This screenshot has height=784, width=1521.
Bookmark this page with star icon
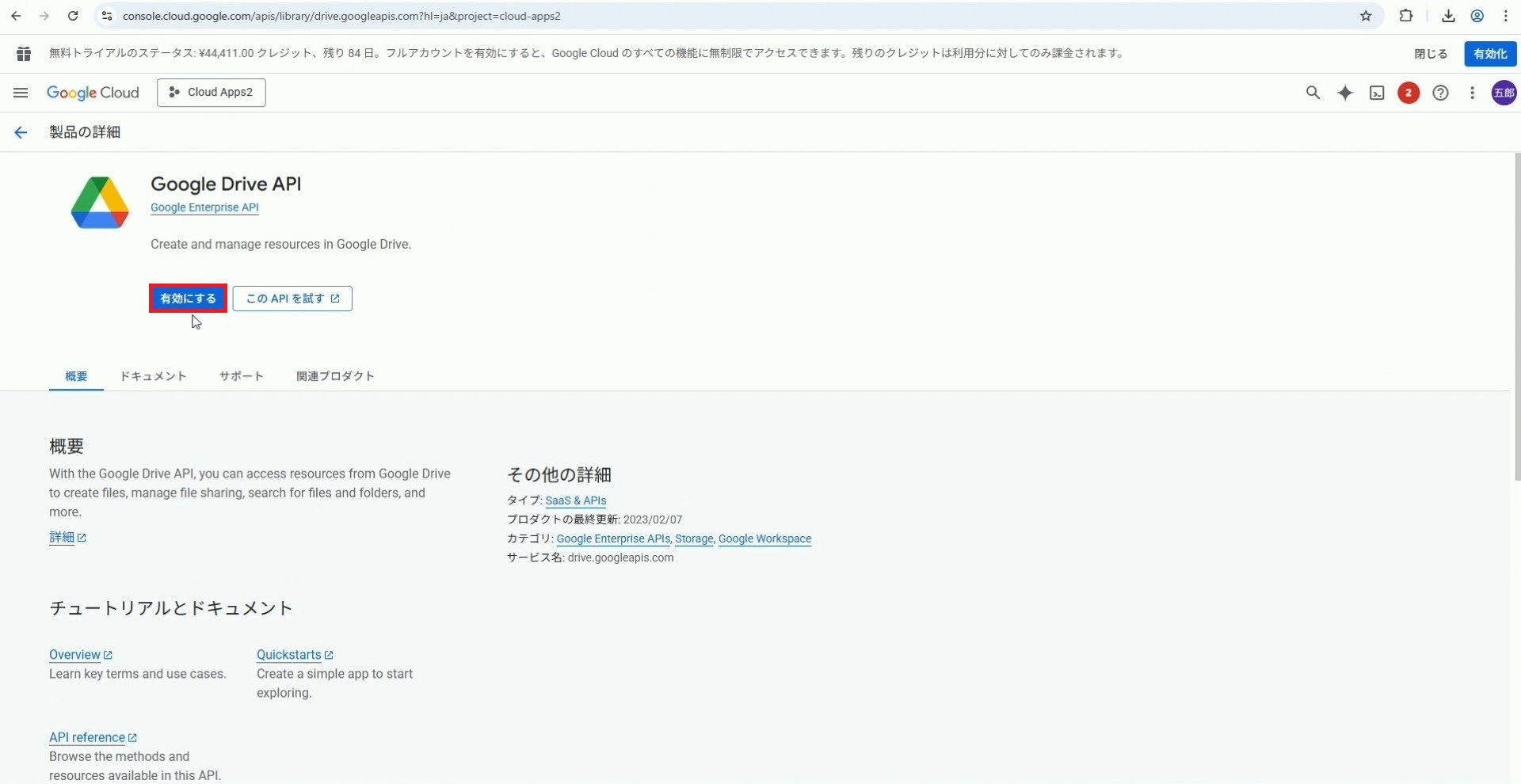(1366, 16)
